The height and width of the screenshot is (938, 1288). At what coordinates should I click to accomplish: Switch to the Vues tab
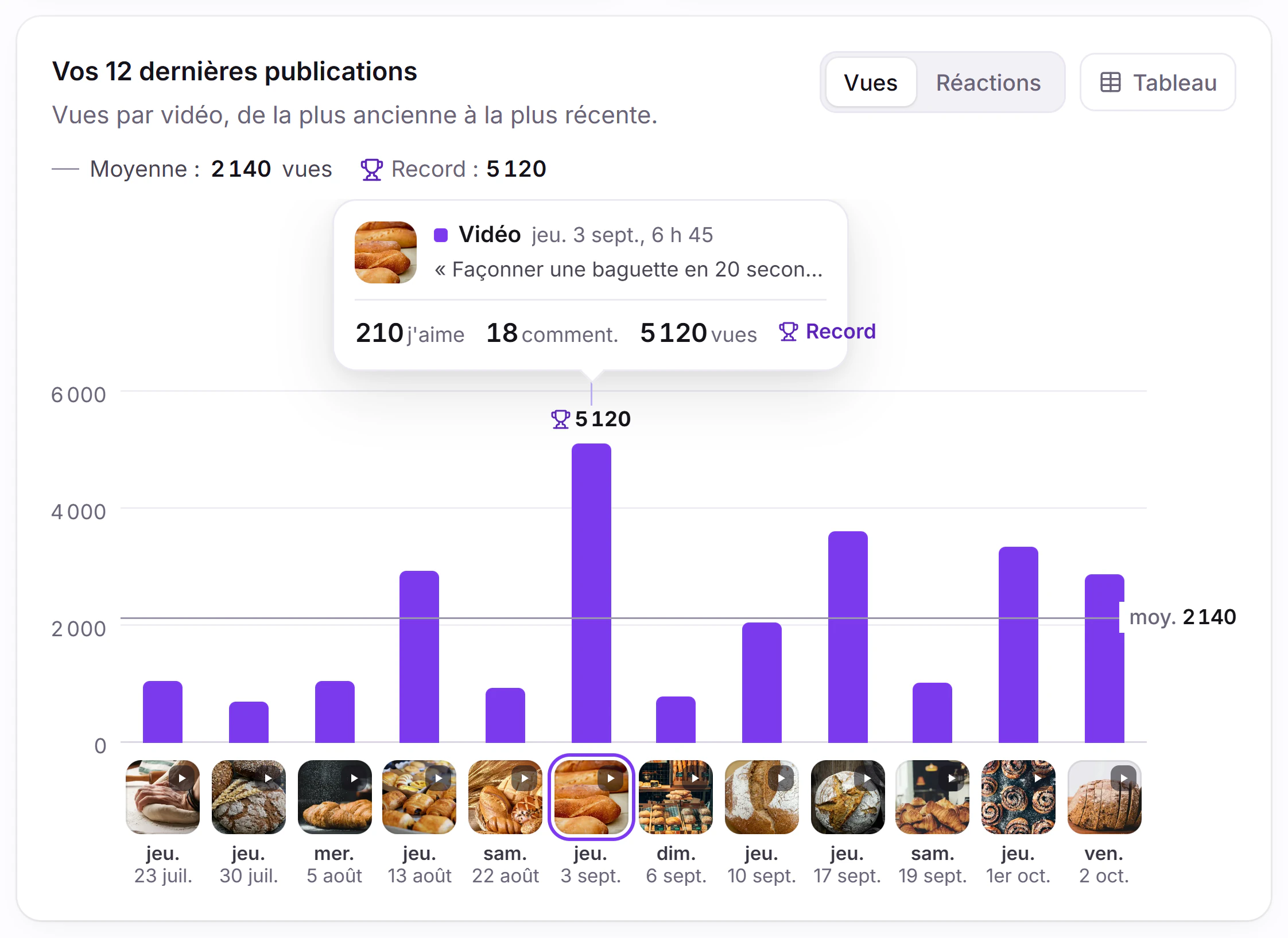pos(870,83)
